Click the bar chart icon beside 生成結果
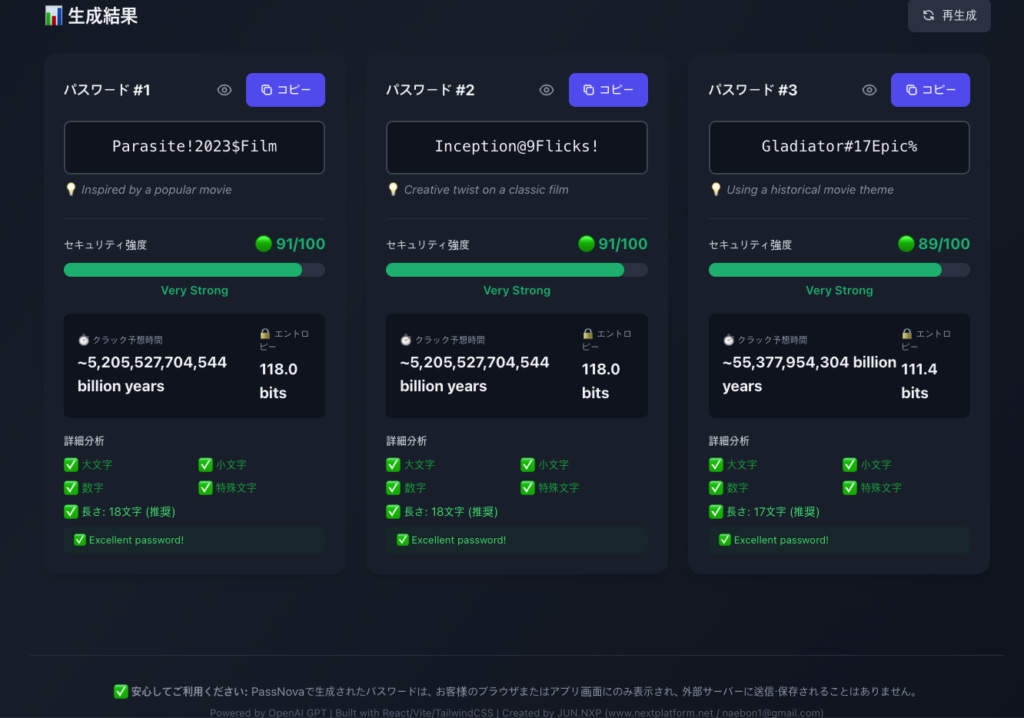The width and height of the screenshot is (1024, 718). [x=53, y=16]
